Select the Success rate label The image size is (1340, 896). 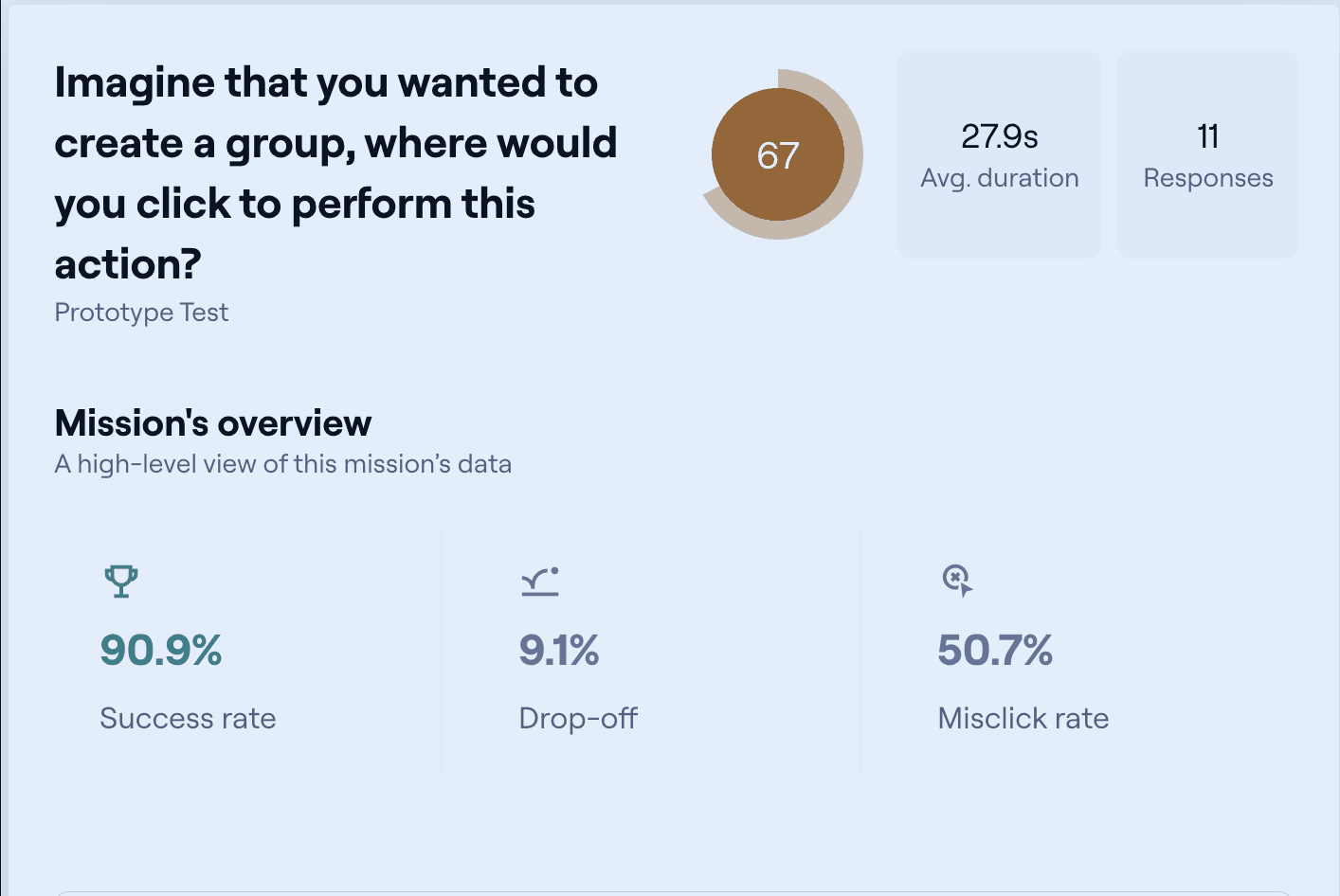pyautogui.click(x=188, y=718)
